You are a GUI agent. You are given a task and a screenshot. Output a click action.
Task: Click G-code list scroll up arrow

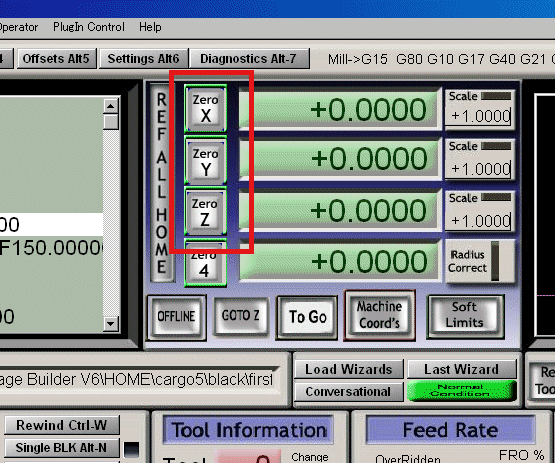[111, 106]
